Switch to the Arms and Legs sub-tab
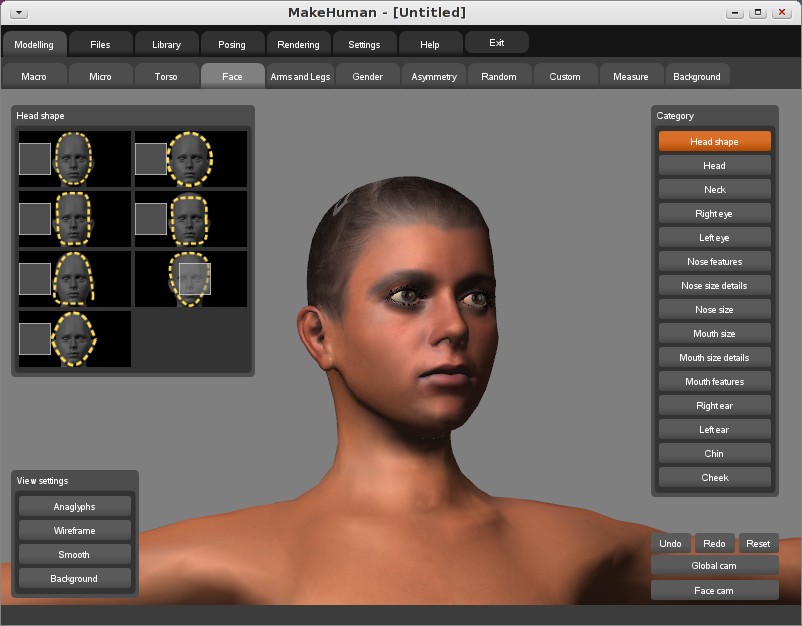This screenshot has height=626, width=802. pyautogui.click(x=300, y=76)
